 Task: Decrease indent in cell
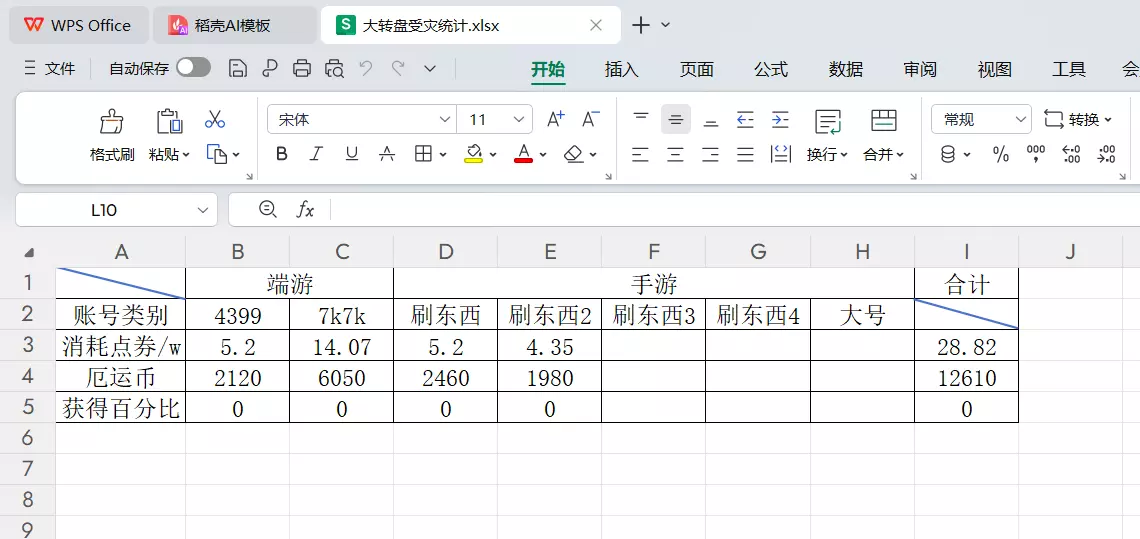click(745, 119)
